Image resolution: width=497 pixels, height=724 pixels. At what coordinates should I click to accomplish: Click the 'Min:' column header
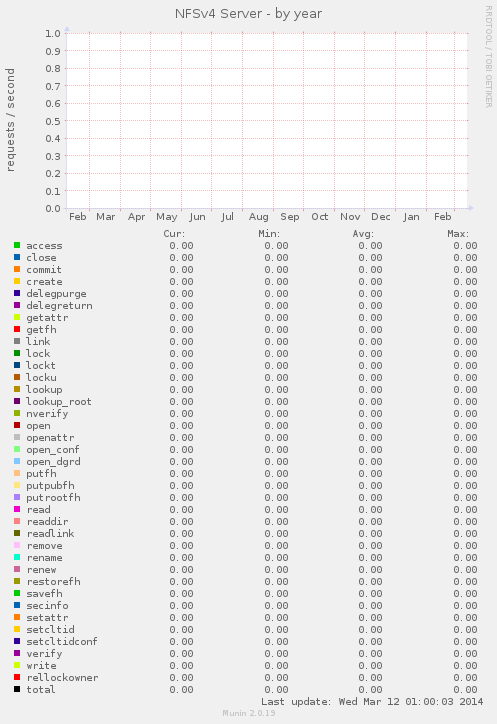[x=269, y=234]
